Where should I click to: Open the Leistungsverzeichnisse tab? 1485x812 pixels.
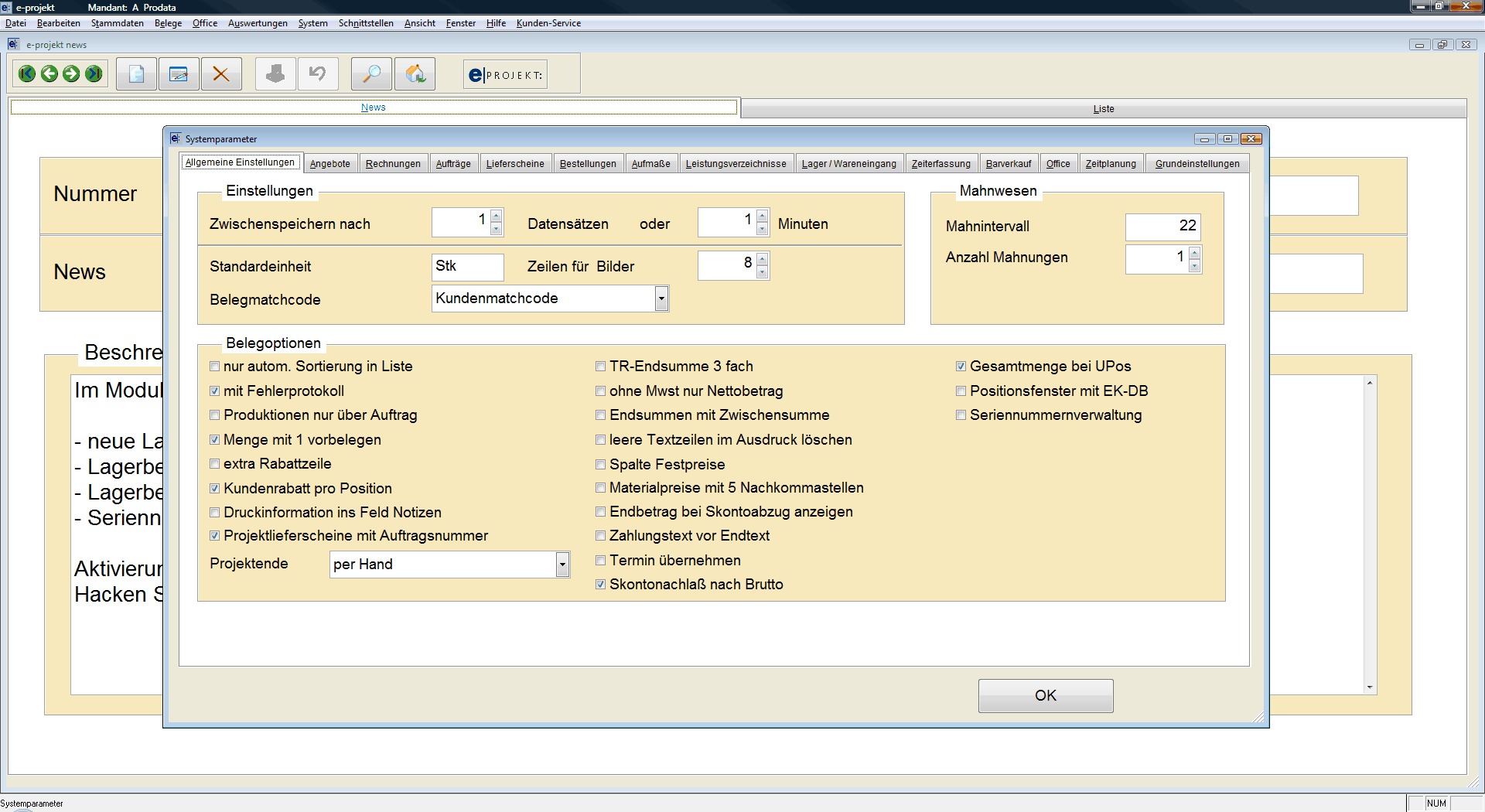coord(736,163)
